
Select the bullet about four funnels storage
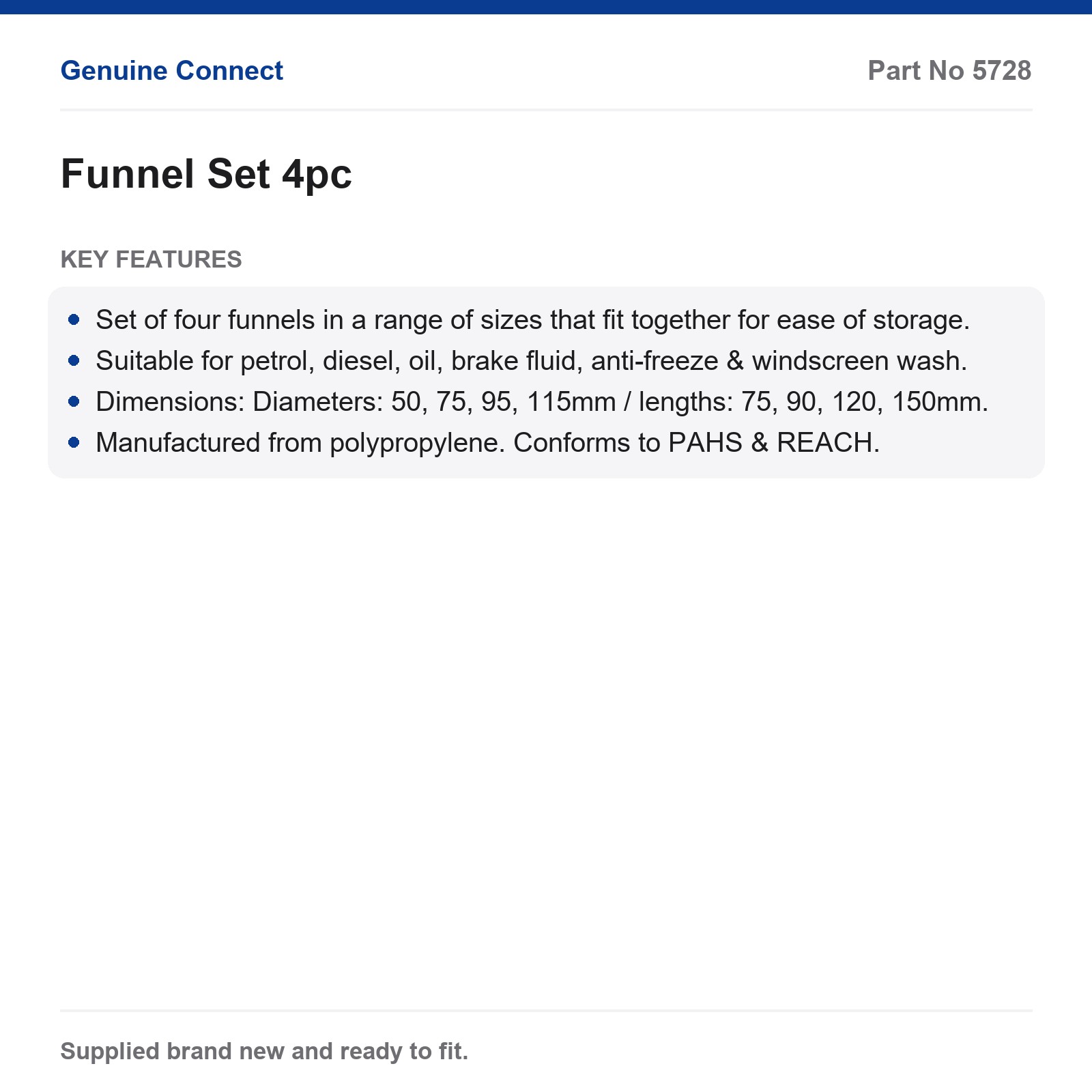click(x=532, y=319)
